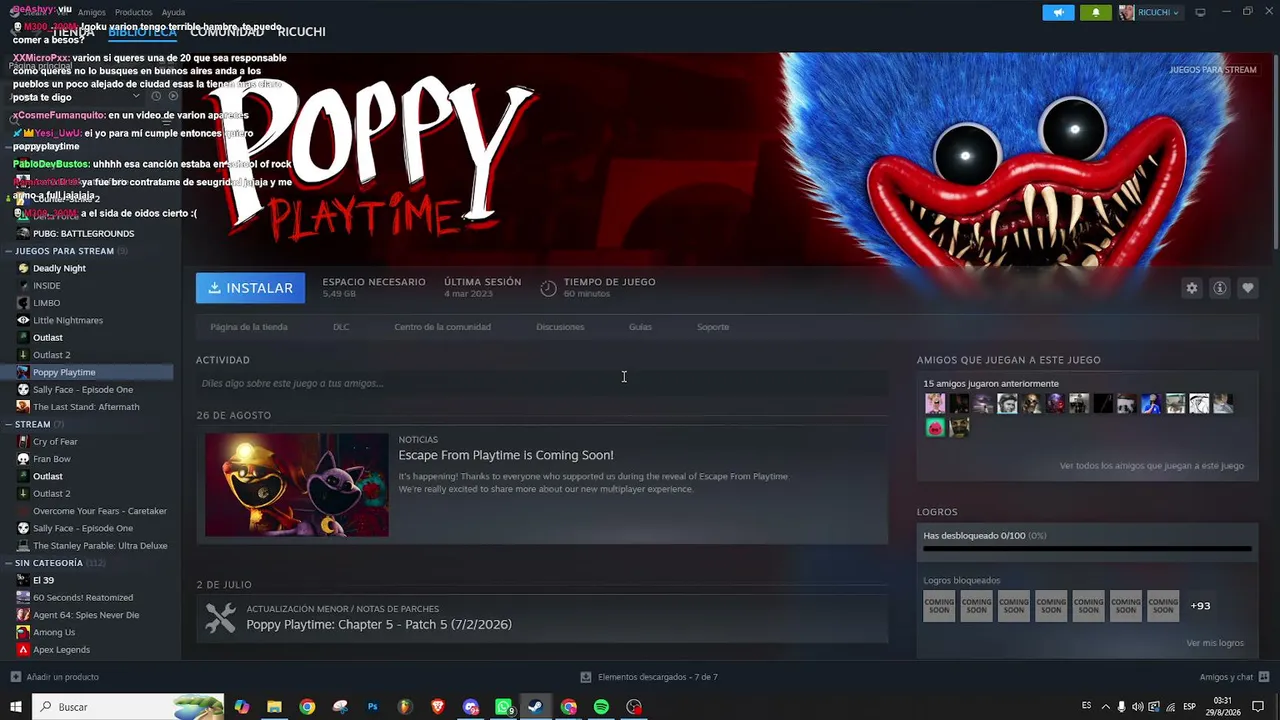The width and height of the screenshot is (1280, 720).
Task: Open the Windows Start menu
Action: (16, 707)
